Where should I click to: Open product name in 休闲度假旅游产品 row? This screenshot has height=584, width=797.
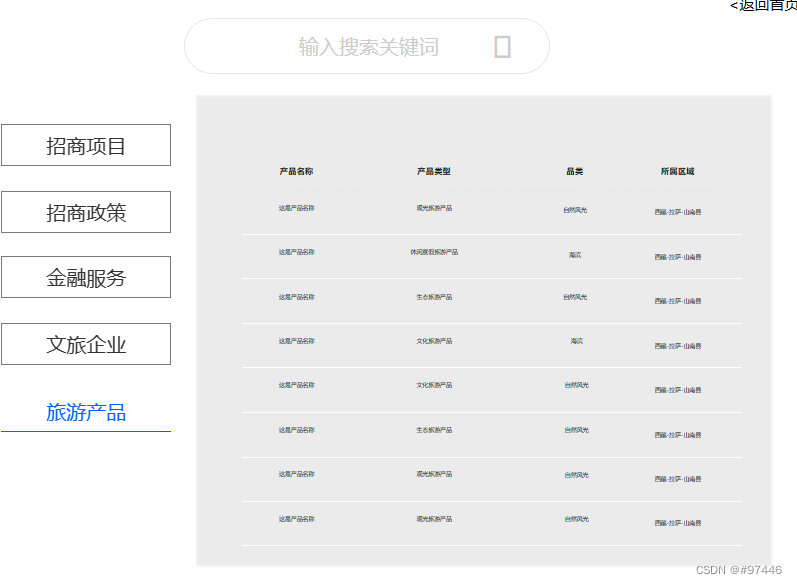click(297, 252)
